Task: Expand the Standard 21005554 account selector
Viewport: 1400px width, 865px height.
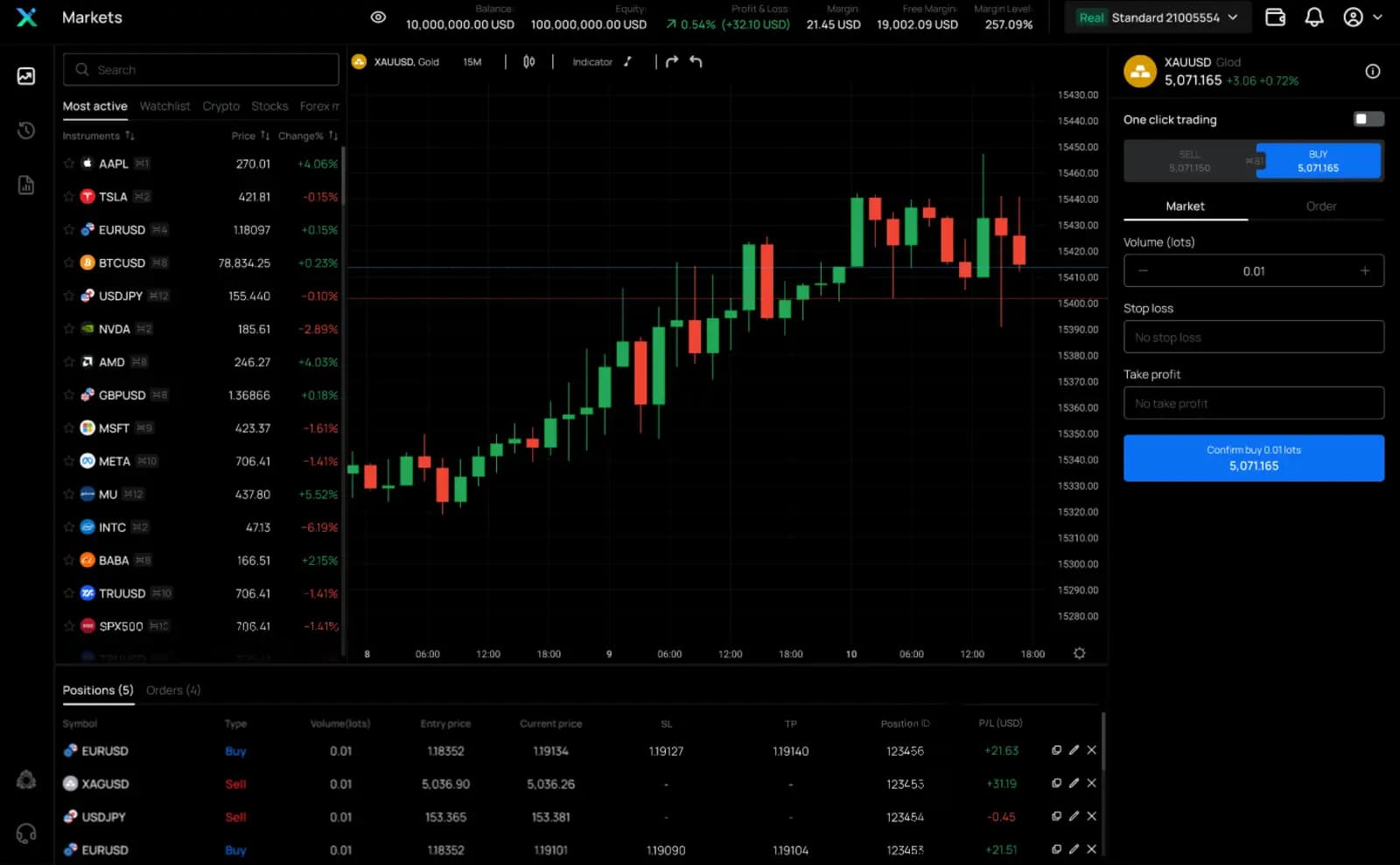Action: 1158,17
